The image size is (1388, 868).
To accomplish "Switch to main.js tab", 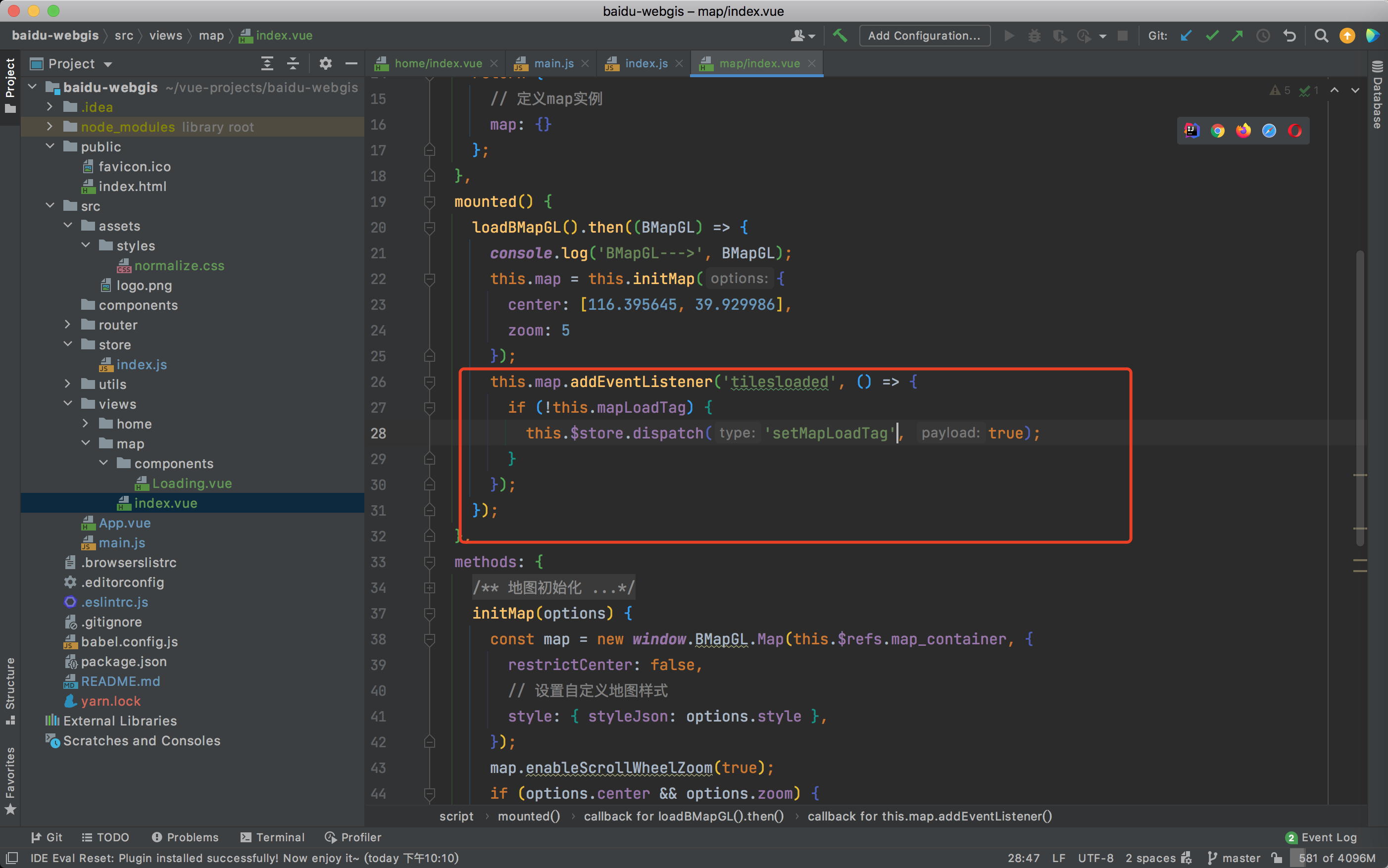I will coord(553,63).
